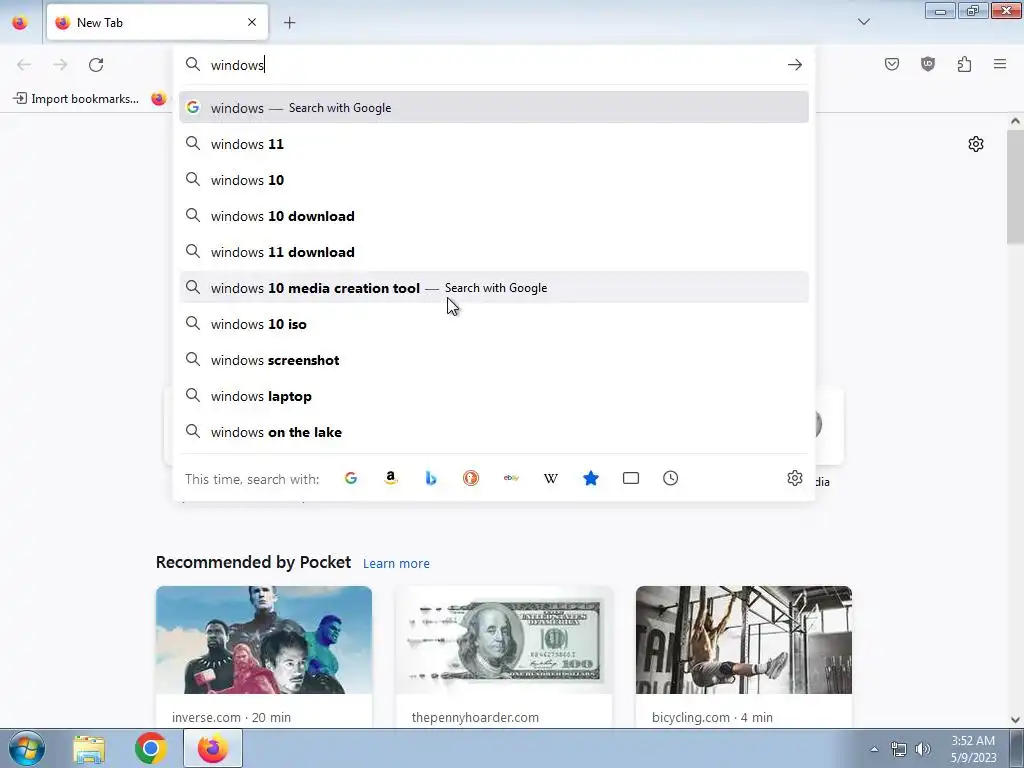Viewport: 1024px width, 768px height.
Task: Open Windows Explorer from taskbar
Action: click(x=89, y=748)
